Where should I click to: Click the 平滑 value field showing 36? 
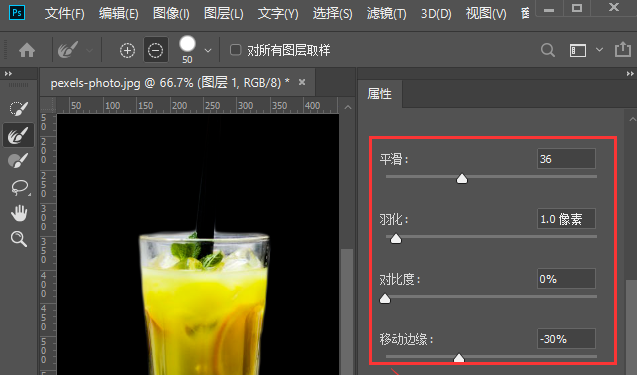pos(566,159)
